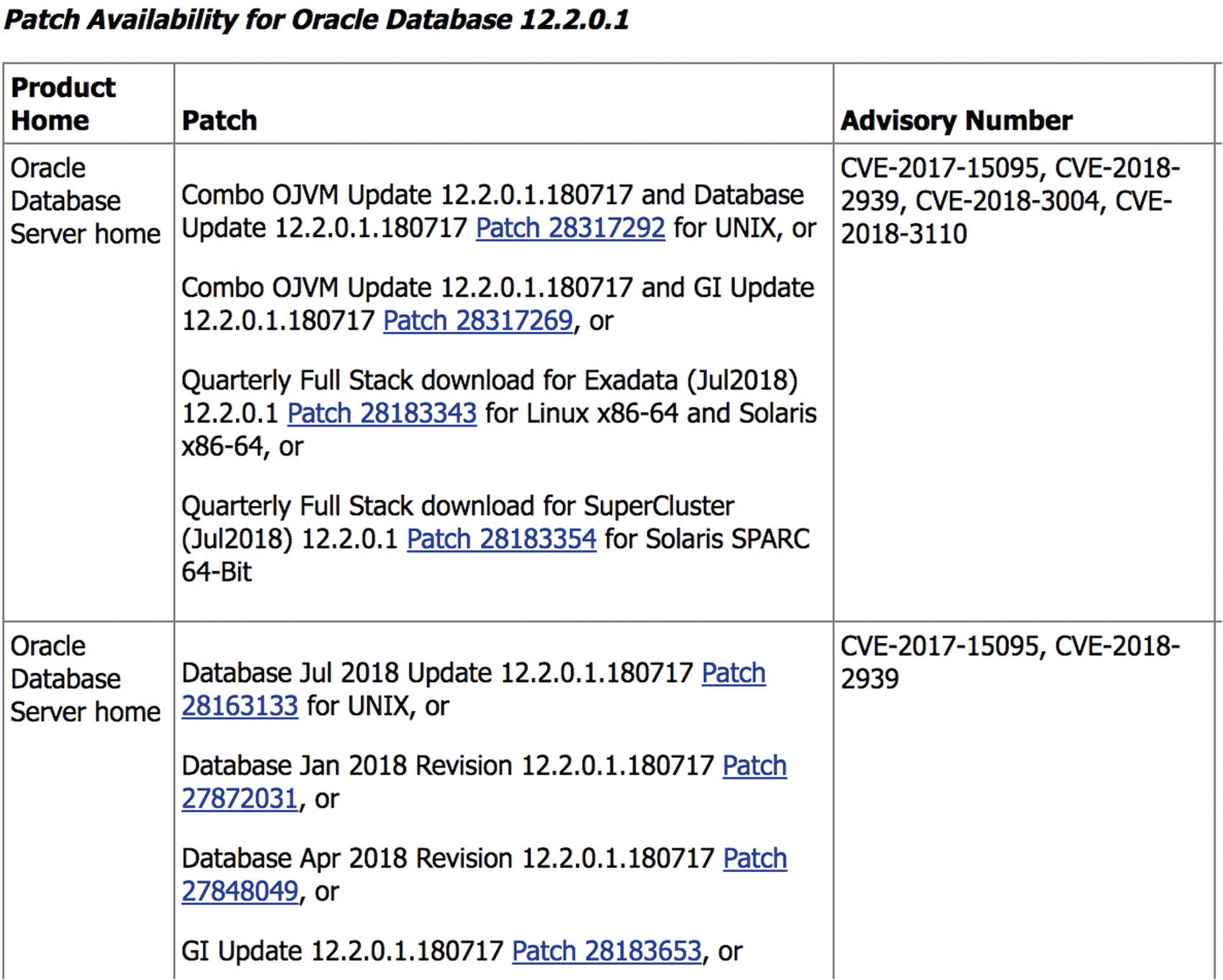The width and height of the screenshot is (1223, 980).
Task: Click the 'Patch Availability for Oracle Database 12.2.0.1' heading
Action: pos(316,20)
